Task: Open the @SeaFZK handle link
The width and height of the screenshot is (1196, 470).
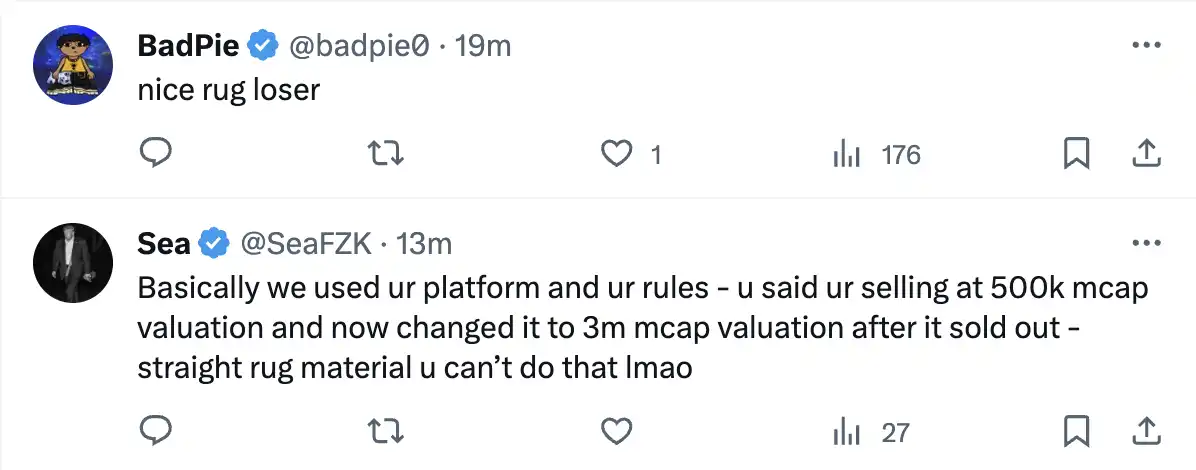Action: pyautogui.click(x=306, y=243)
